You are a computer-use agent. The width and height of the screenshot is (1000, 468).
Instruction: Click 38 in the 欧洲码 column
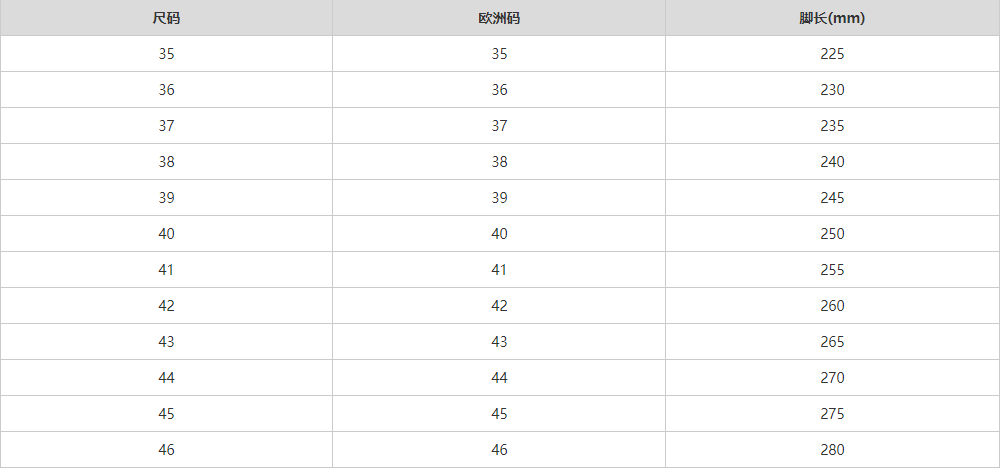coord(499,162)
